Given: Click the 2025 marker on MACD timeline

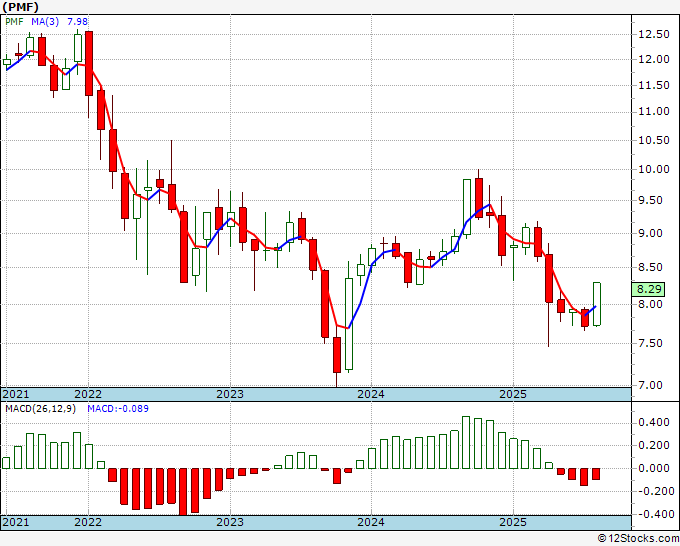Looking at the screenshot, I should click(x=513, y=522).
